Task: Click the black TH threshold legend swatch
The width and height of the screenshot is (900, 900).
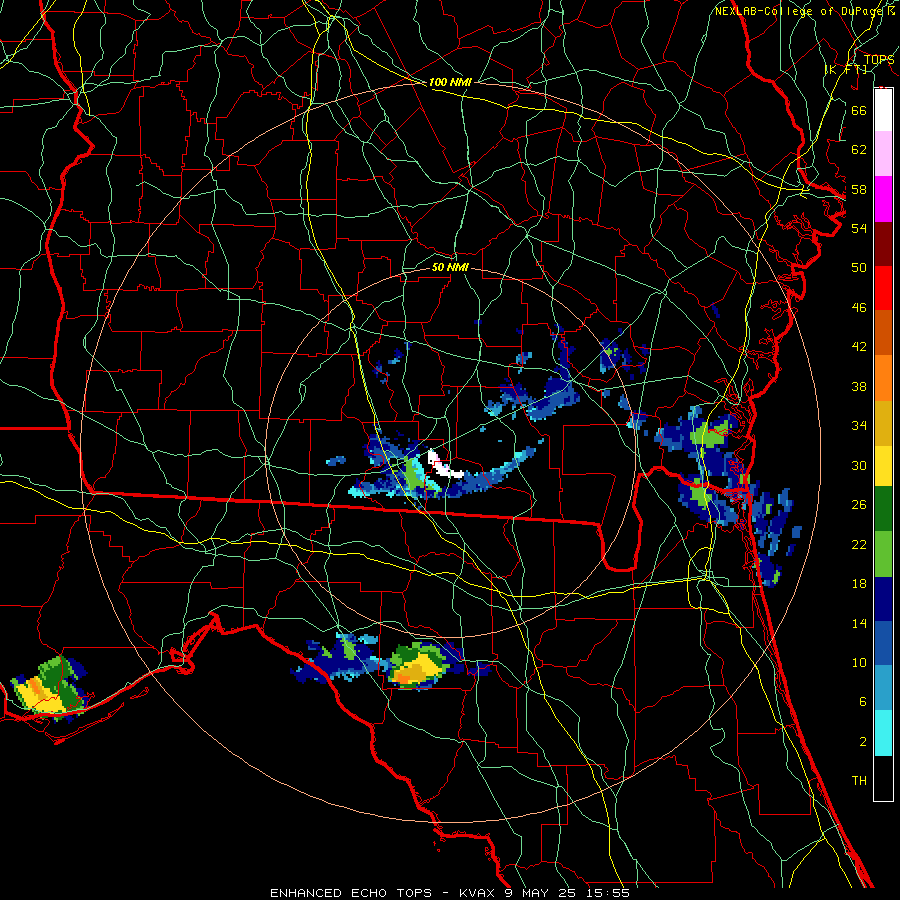Action: pyautogui.click(x=883, y=778)
